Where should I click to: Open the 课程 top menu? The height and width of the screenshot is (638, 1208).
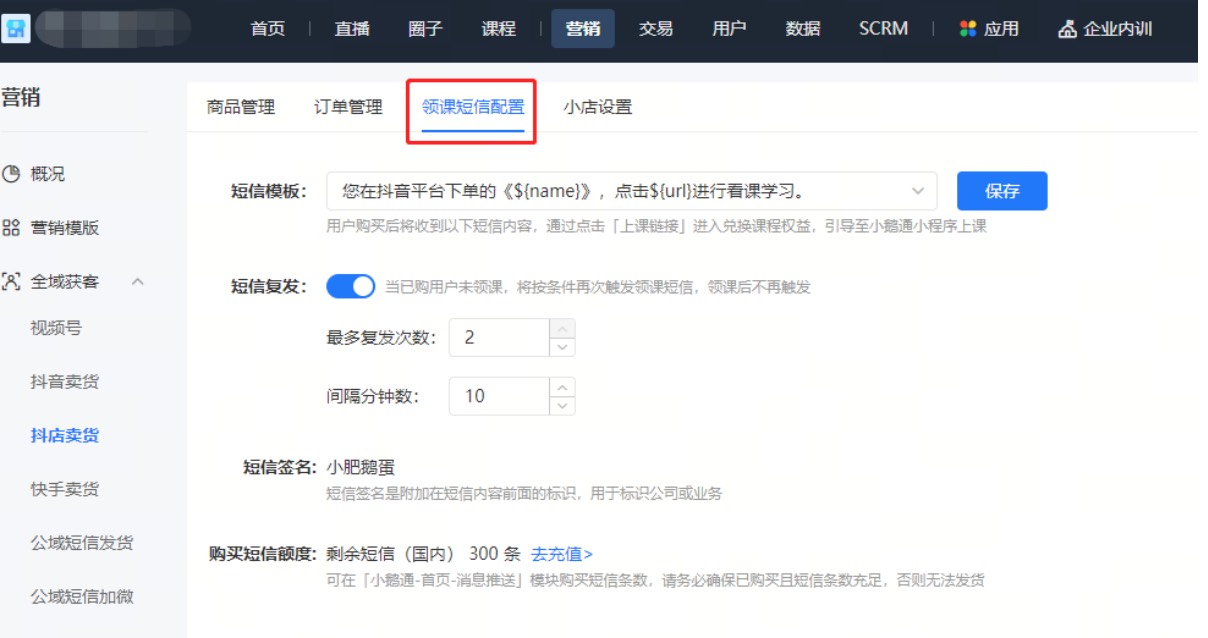[x=499, y=29]
